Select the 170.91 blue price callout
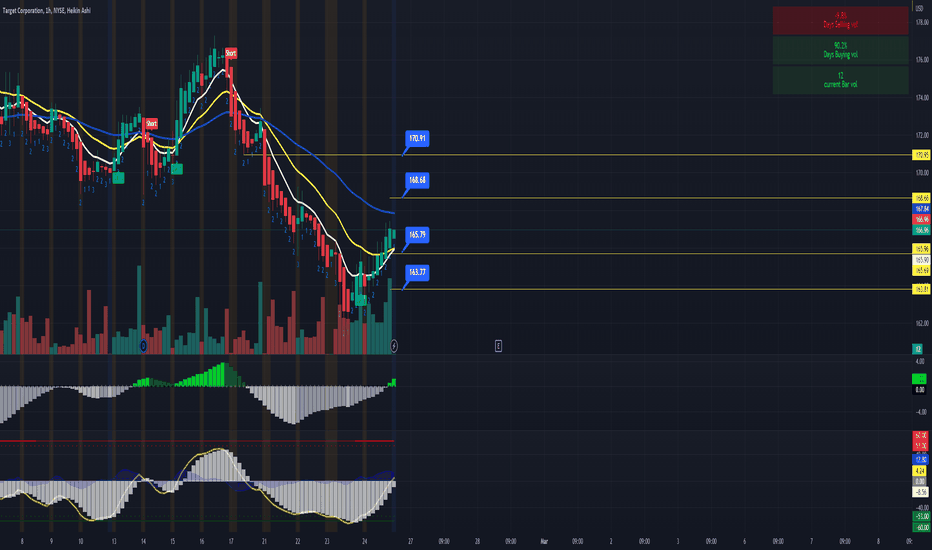The height and width of the screenshot is (550, 932). click(x=417, y=139)
